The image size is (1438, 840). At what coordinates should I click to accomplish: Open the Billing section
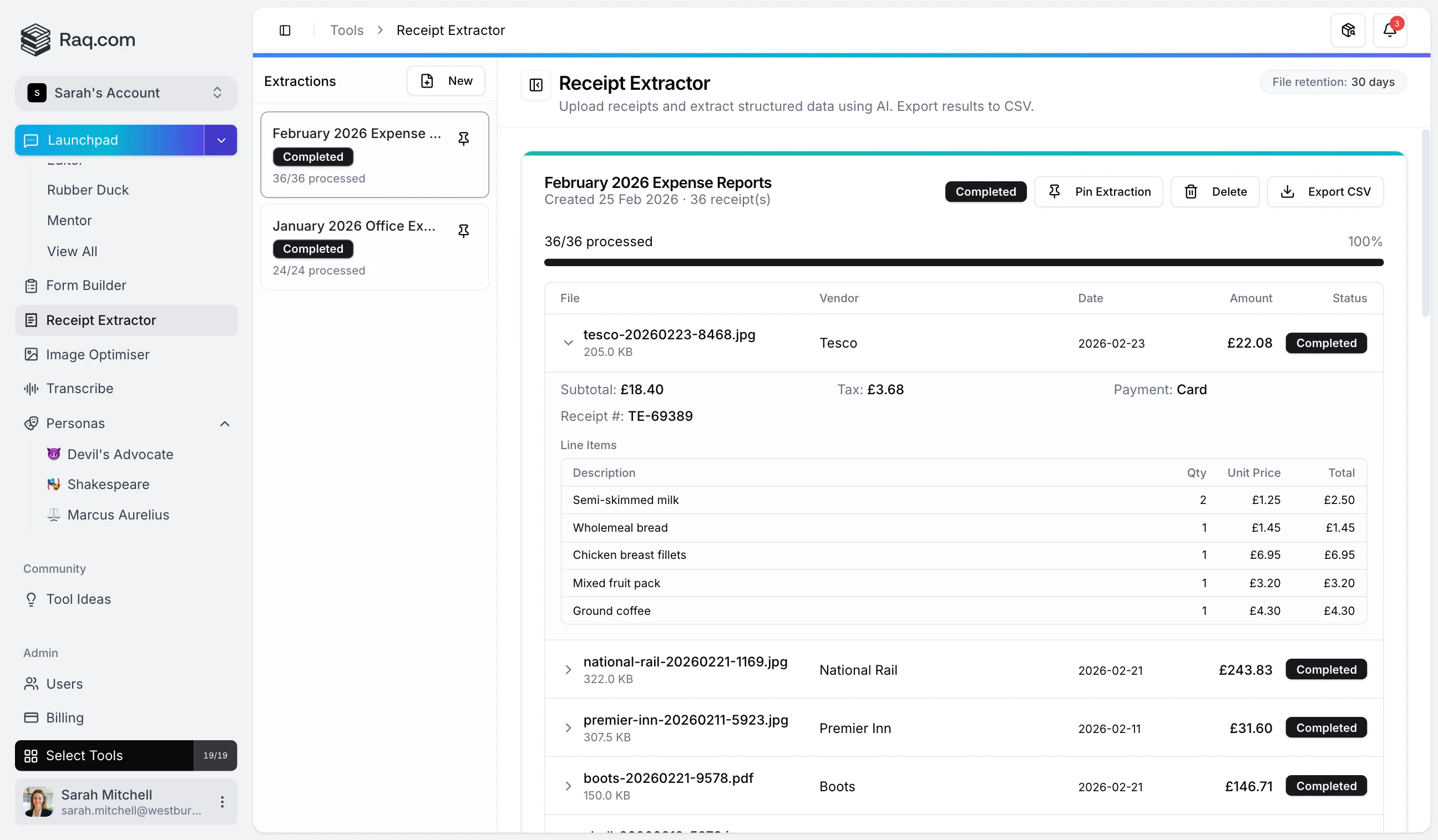tap(65, 717)
